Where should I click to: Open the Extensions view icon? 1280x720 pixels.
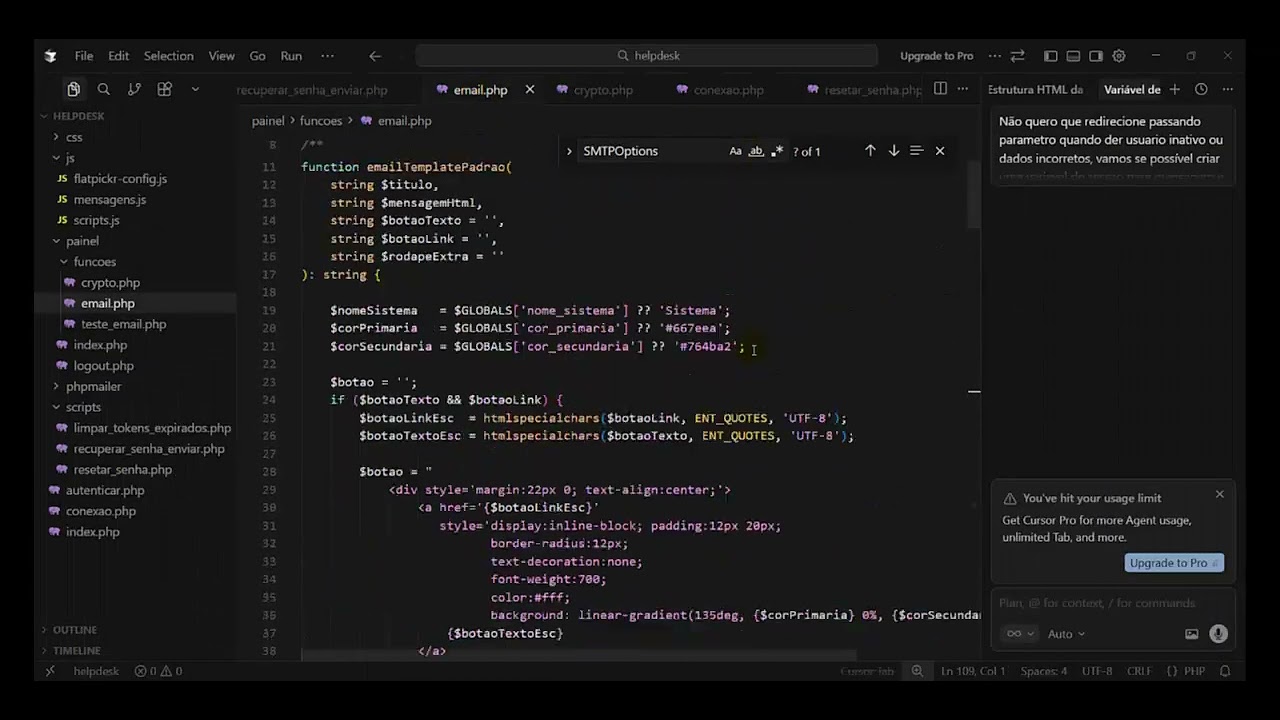[165, 89]
